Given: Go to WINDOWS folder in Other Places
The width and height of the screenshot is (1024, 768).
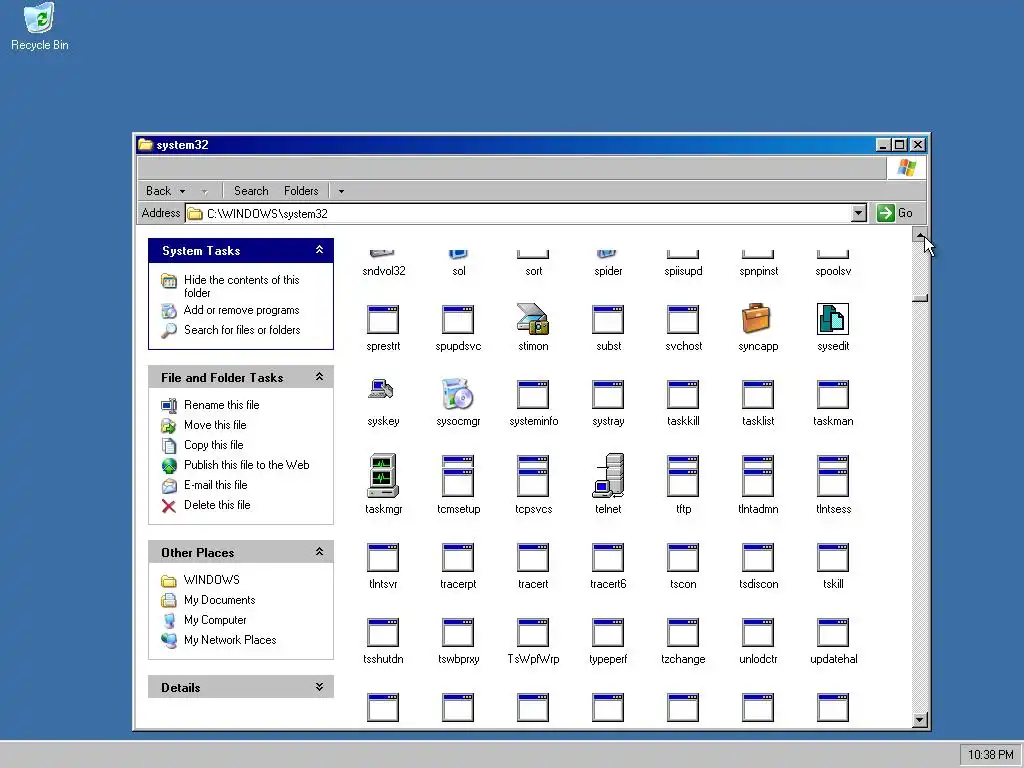Looking at the screenshot, I should 212,580.
